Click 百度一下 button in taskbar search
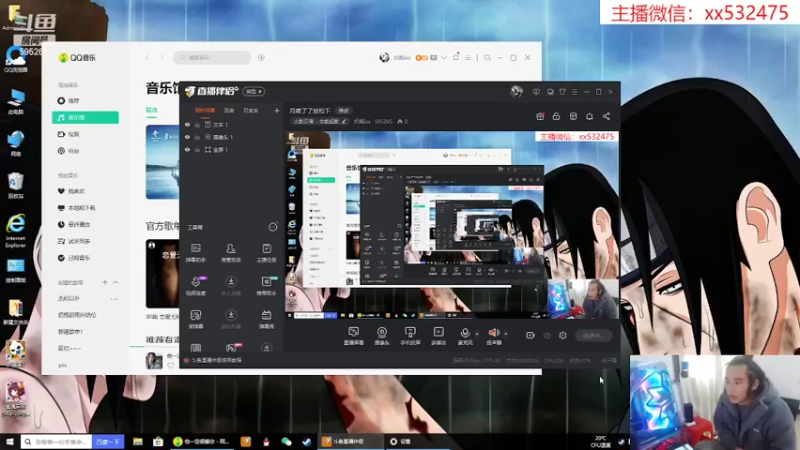Image resolution: width=800 pixels, height=450 pixels. (108, 441)
